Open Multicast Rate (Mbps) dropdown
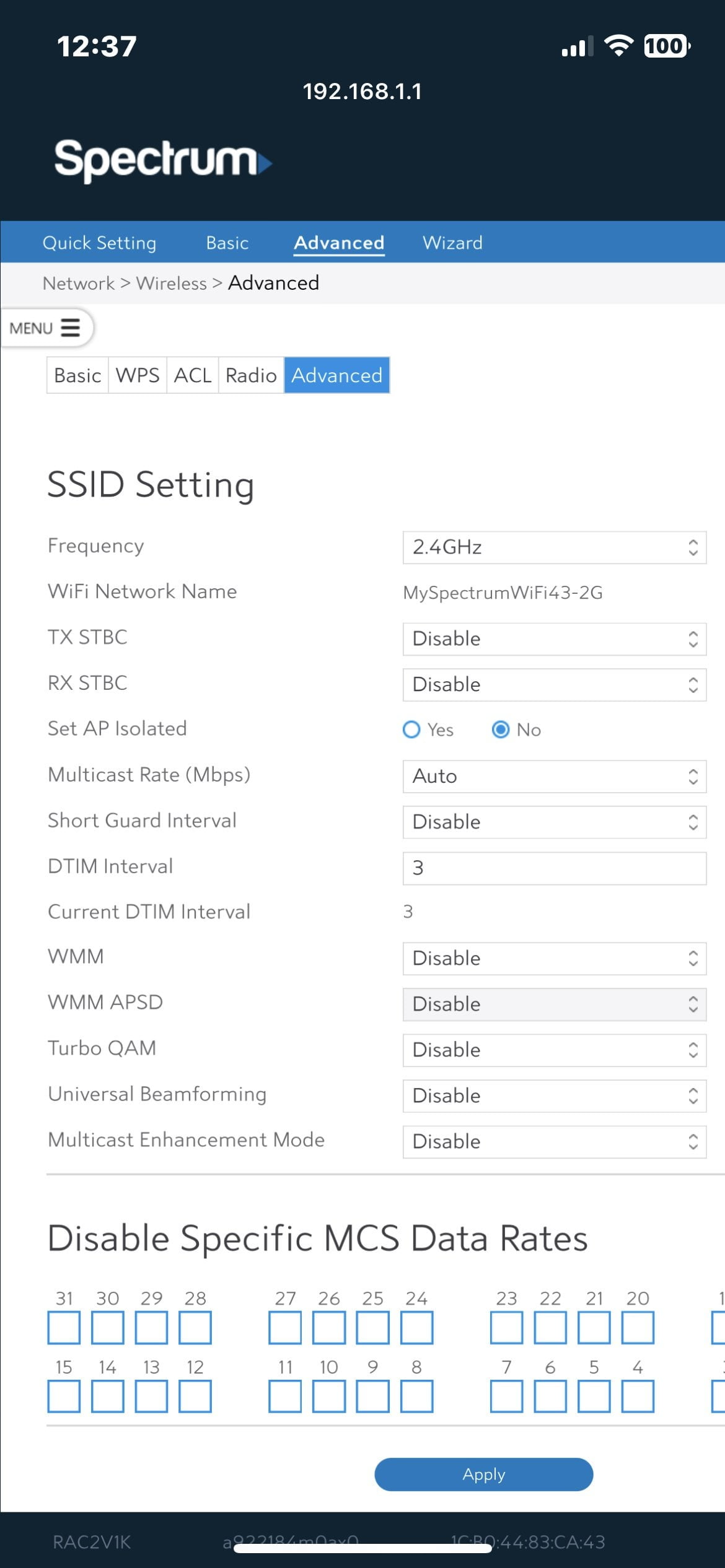This screenshot has width=725, height=1568. coord(554,776)
